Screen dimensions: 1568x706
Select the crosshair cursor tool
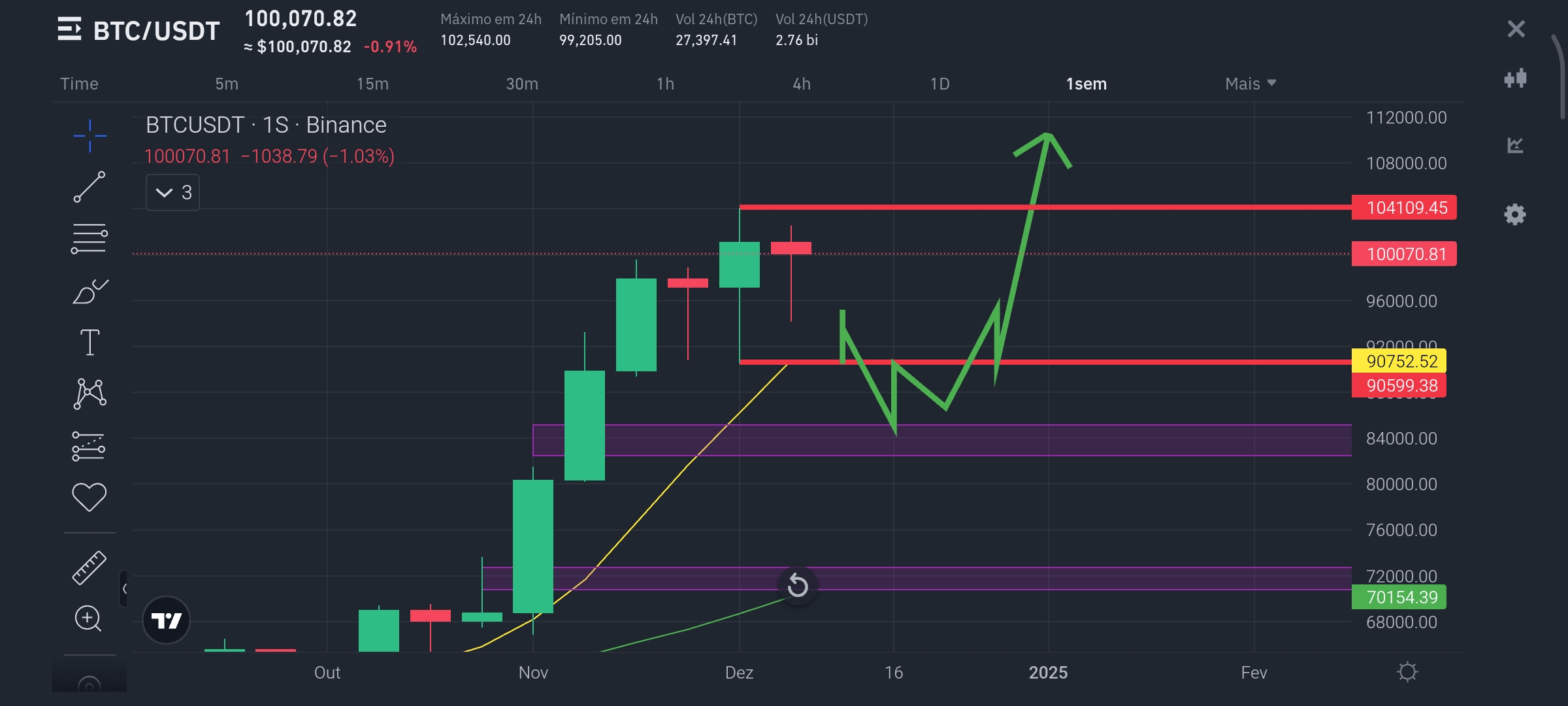pyautogui.click(x=90, y=135)
